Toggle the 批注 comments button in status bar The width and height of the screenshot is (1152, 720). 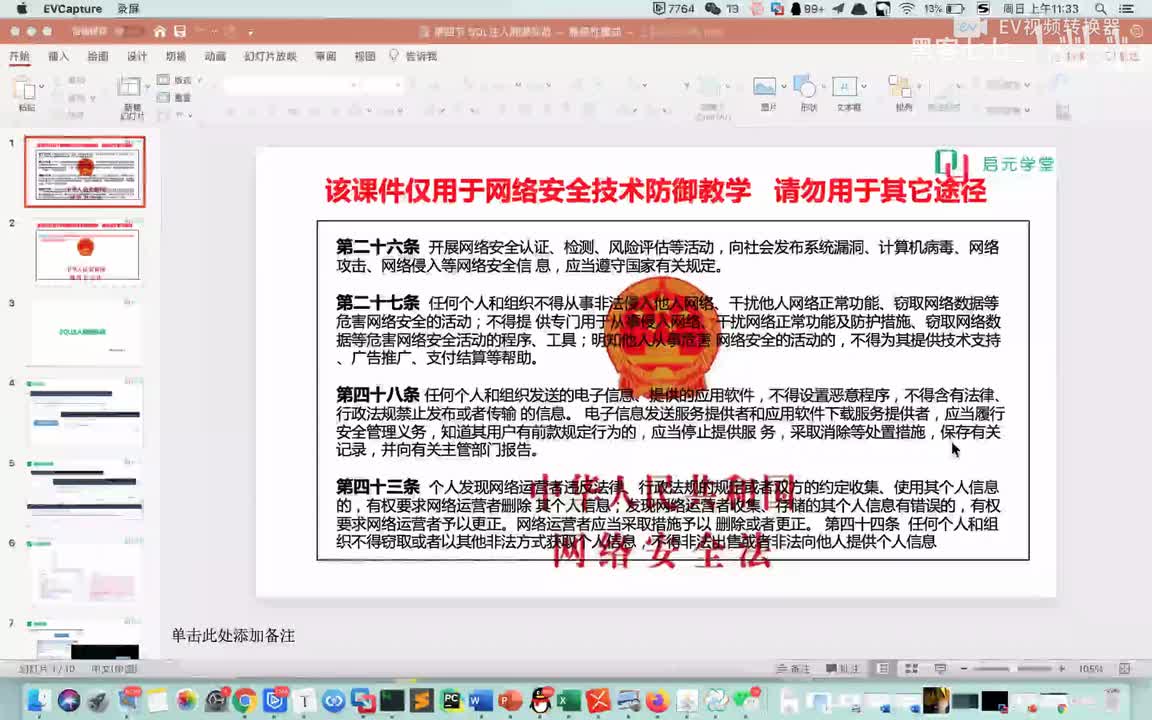click(x=843, y=669)
